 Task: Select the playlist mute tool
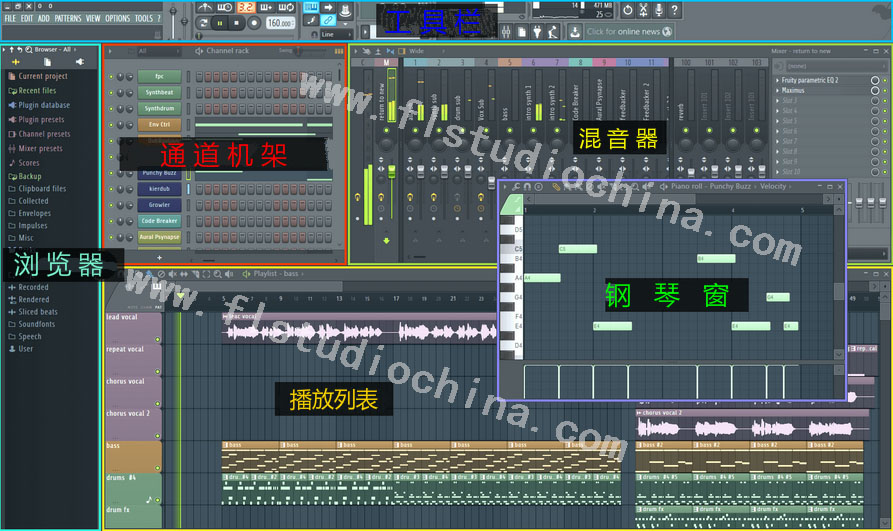pyautogui.click(x=172, y=274)
